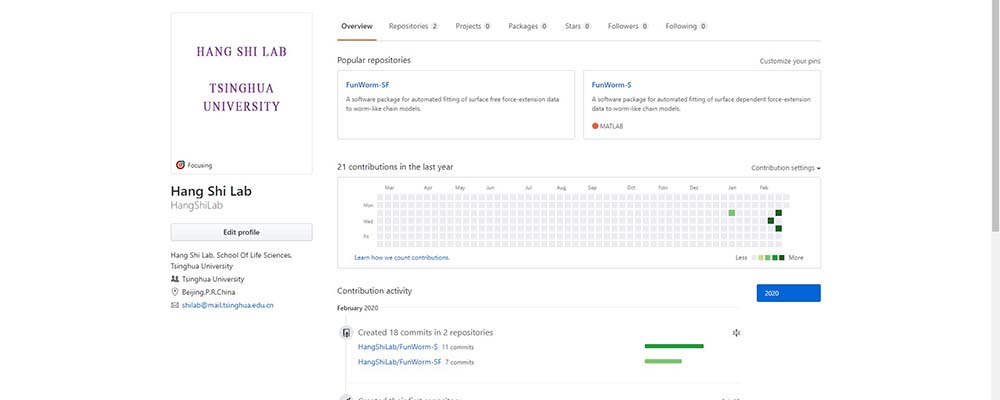Click the envelope icon beside the email

tap(175, 305)
